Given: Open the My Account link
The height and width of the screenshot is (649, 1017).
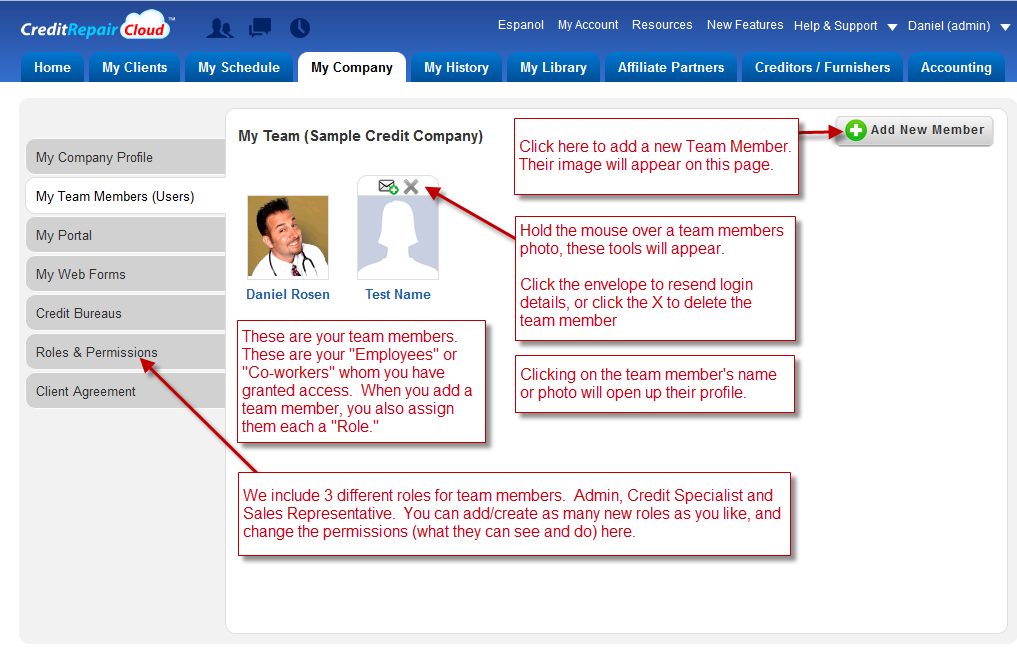Looking at the screenshot, I should (x=588, y=25).
